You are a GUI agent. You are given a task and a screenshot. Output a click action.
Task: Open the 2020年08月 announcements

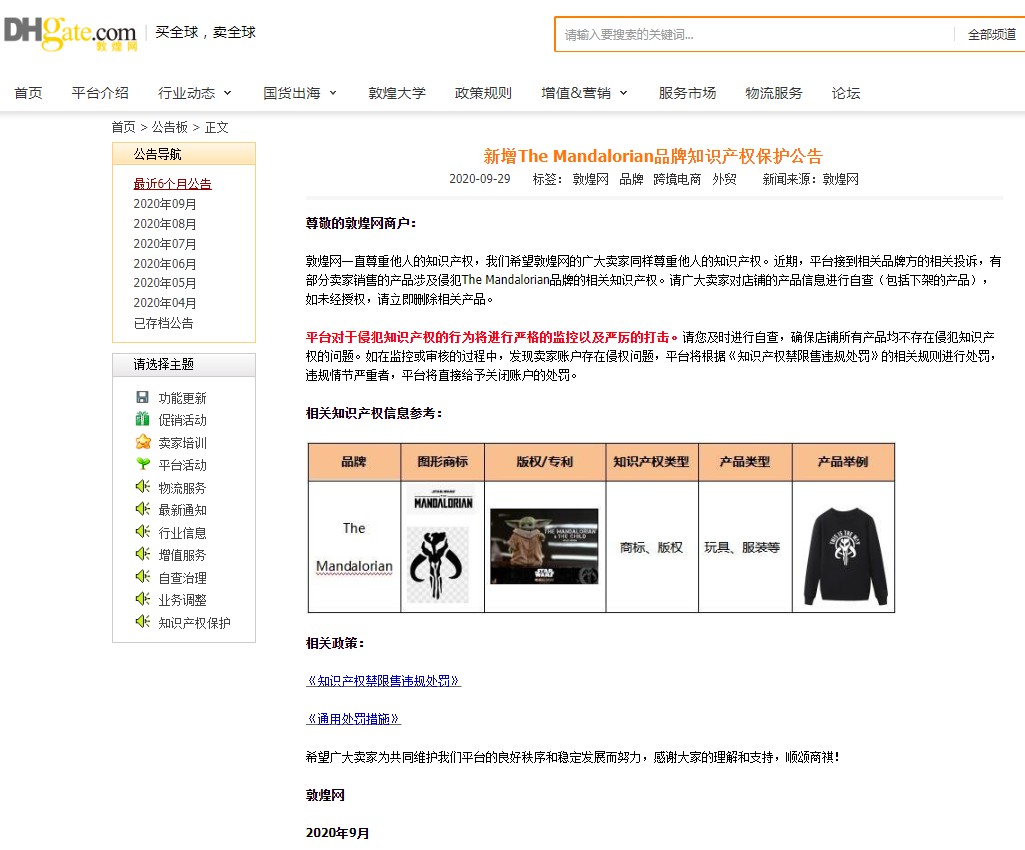(x=165, y=224)
